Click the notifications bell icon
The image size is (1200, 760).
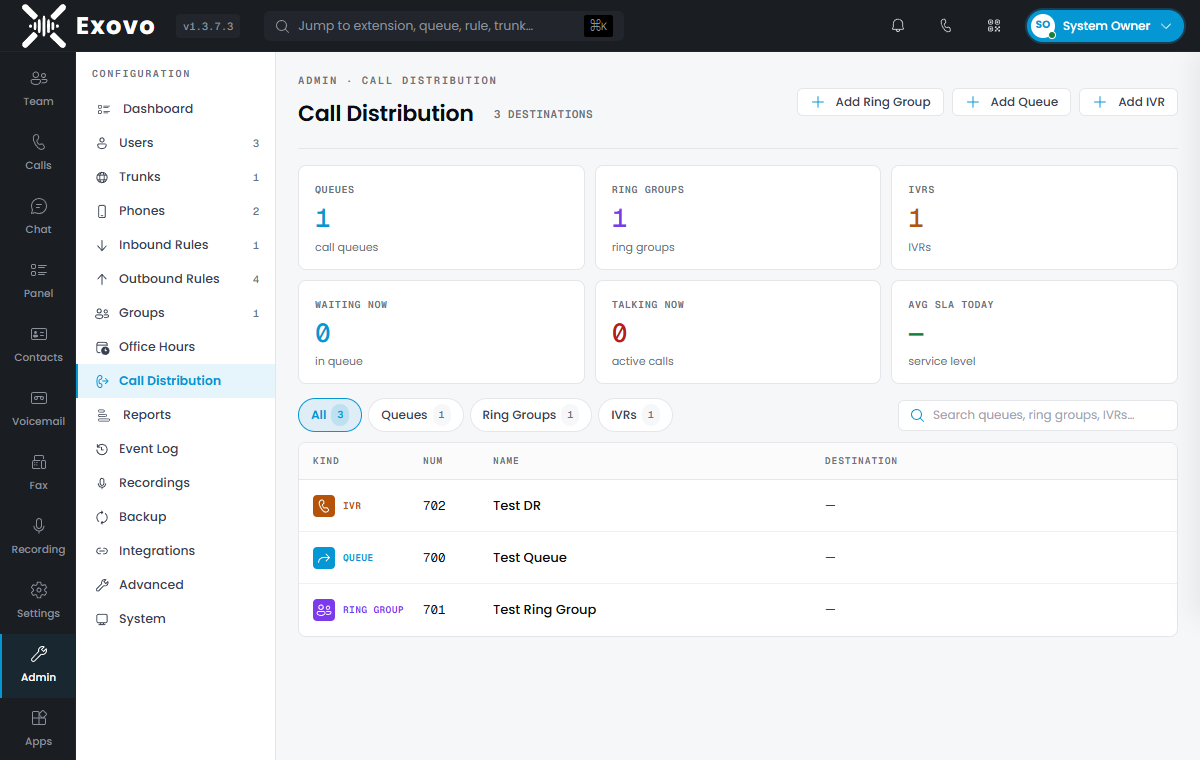coord(898,26)
